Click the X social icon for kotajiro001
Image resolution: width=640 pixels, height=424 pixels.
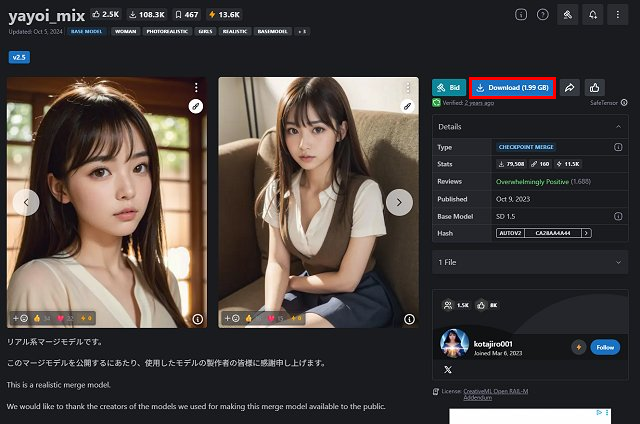[447, 370]
